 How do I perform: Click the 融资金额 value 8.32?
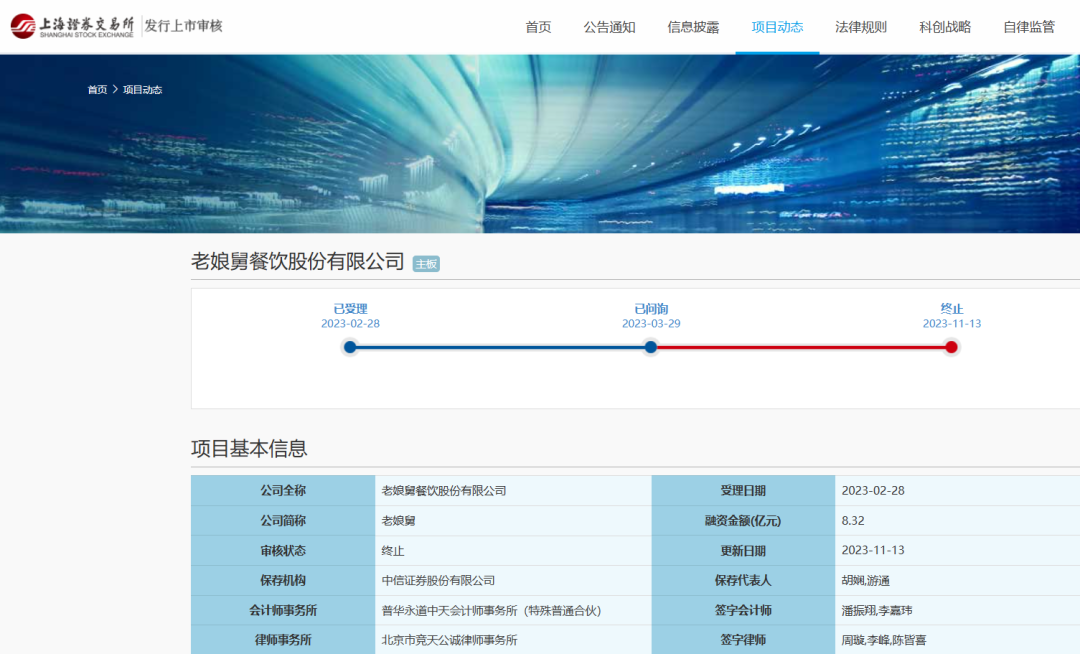tap(850, 520)
